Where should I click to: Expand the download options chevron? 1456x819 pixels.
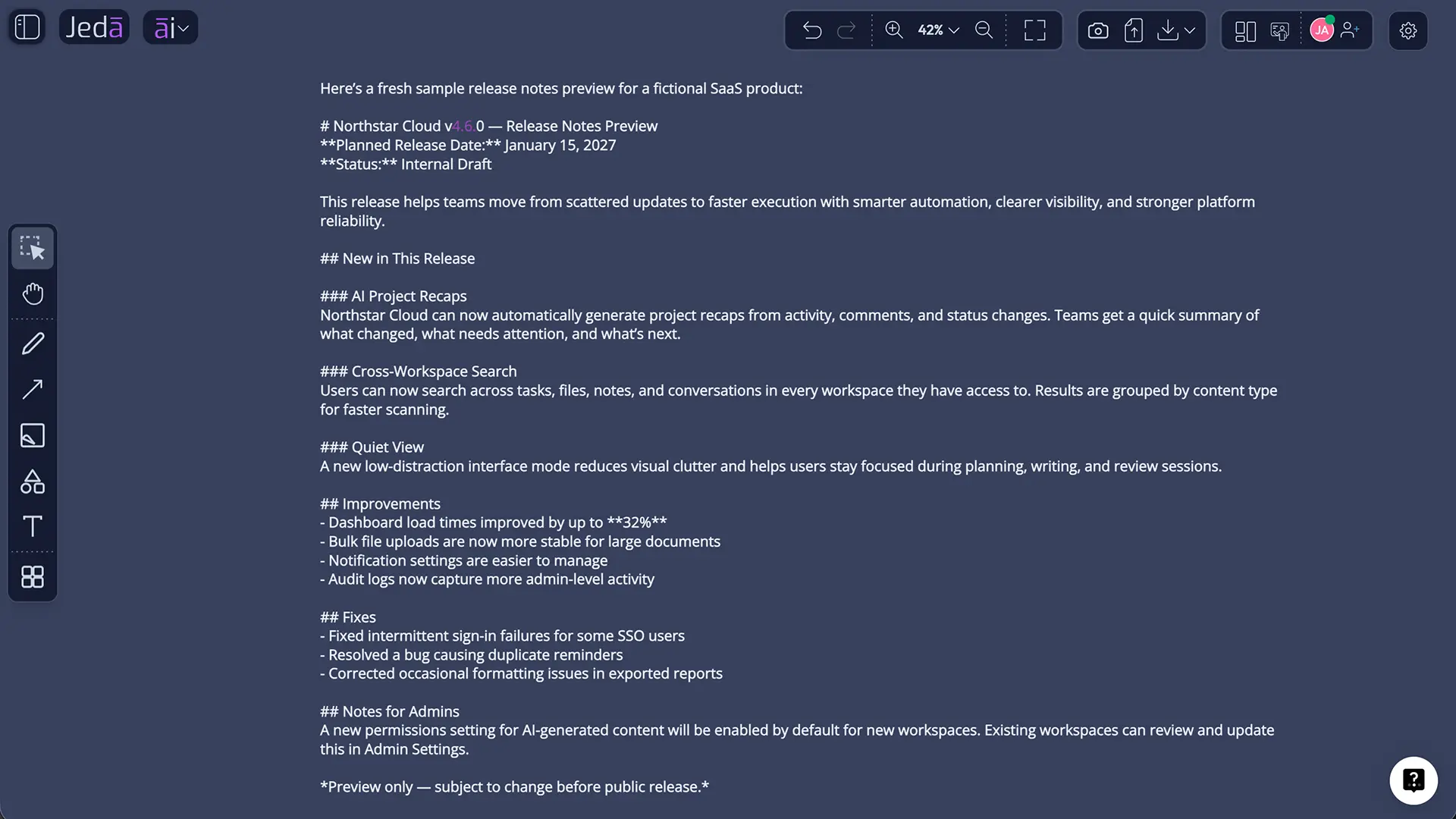(x=1190, y=30)
